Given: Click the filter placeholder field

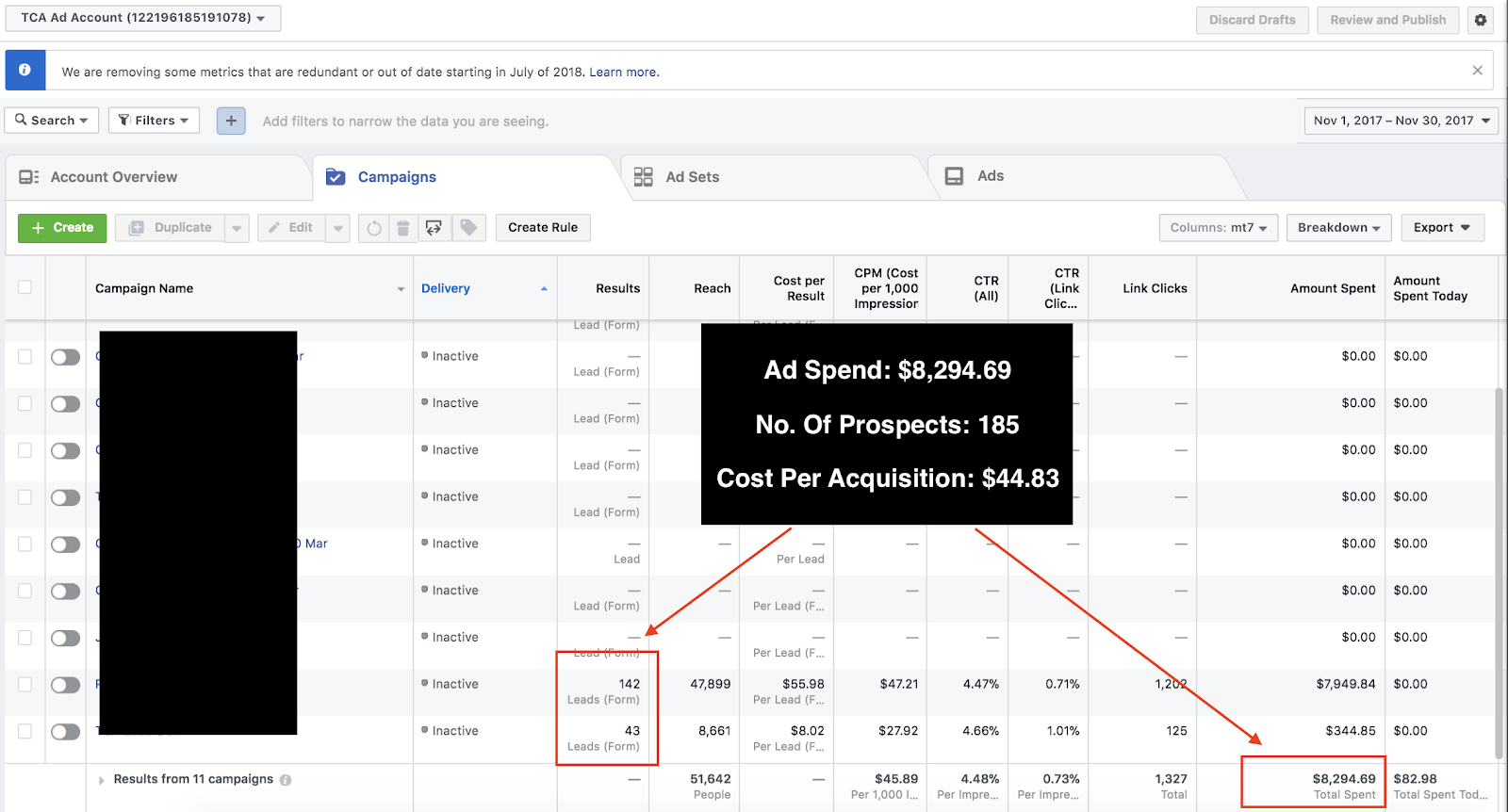Looking at the screenshot, I should pos(405,122).
